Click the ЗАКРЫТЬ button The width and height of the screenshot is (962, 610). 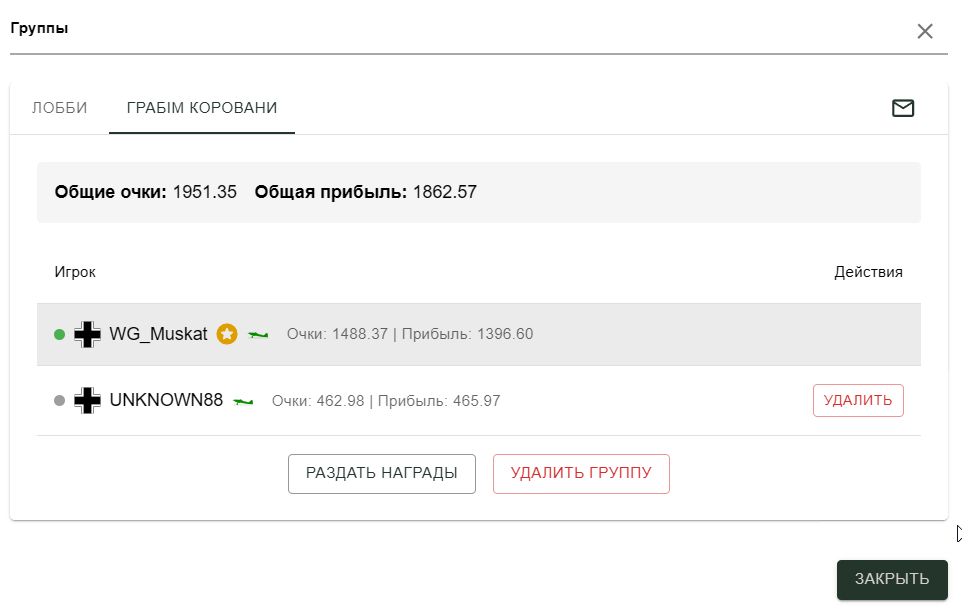pos(892,579)
